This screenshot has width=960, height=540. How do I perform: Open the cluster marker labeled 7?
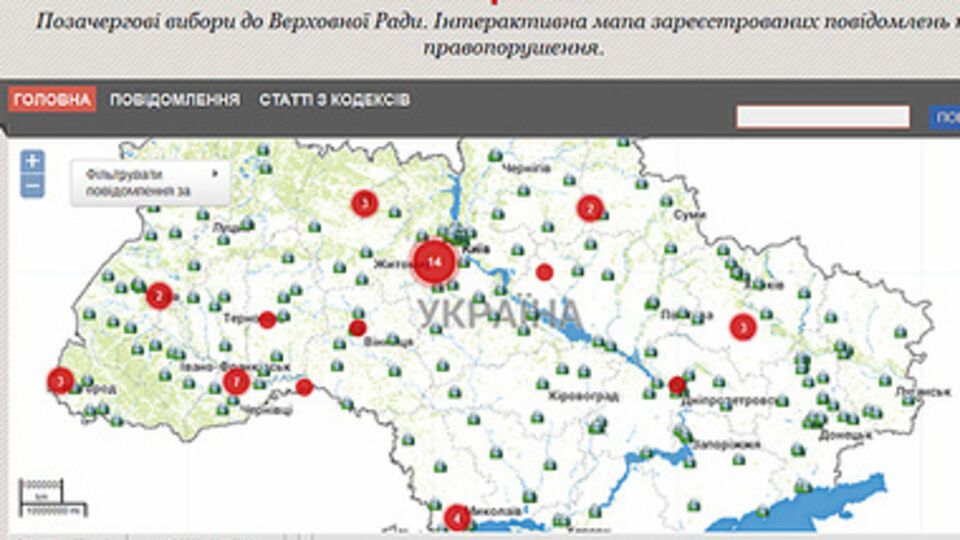(x=236, y=382)
